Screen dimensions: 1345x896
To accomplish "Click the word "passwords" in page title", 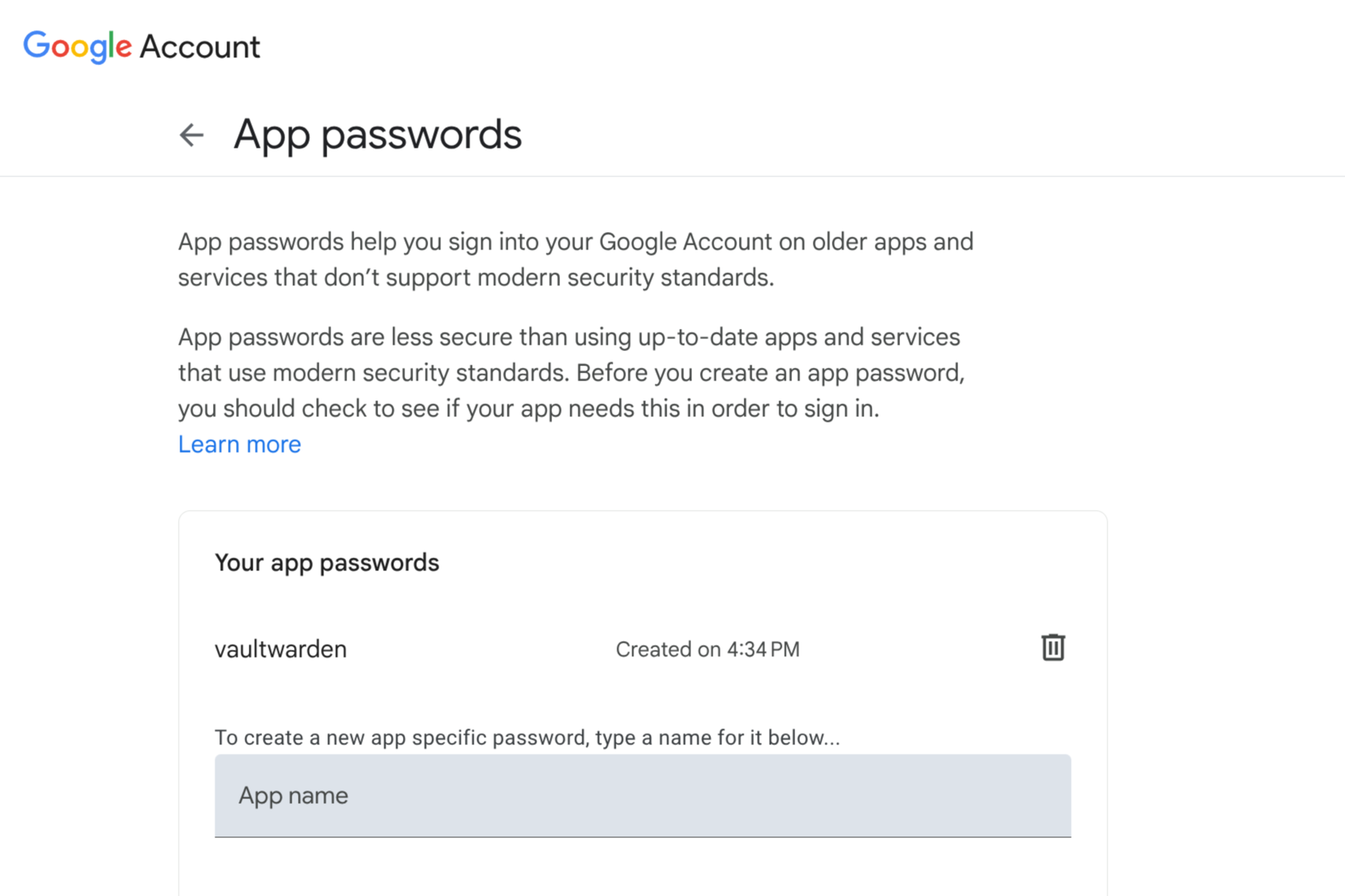I will coord(421,135).
